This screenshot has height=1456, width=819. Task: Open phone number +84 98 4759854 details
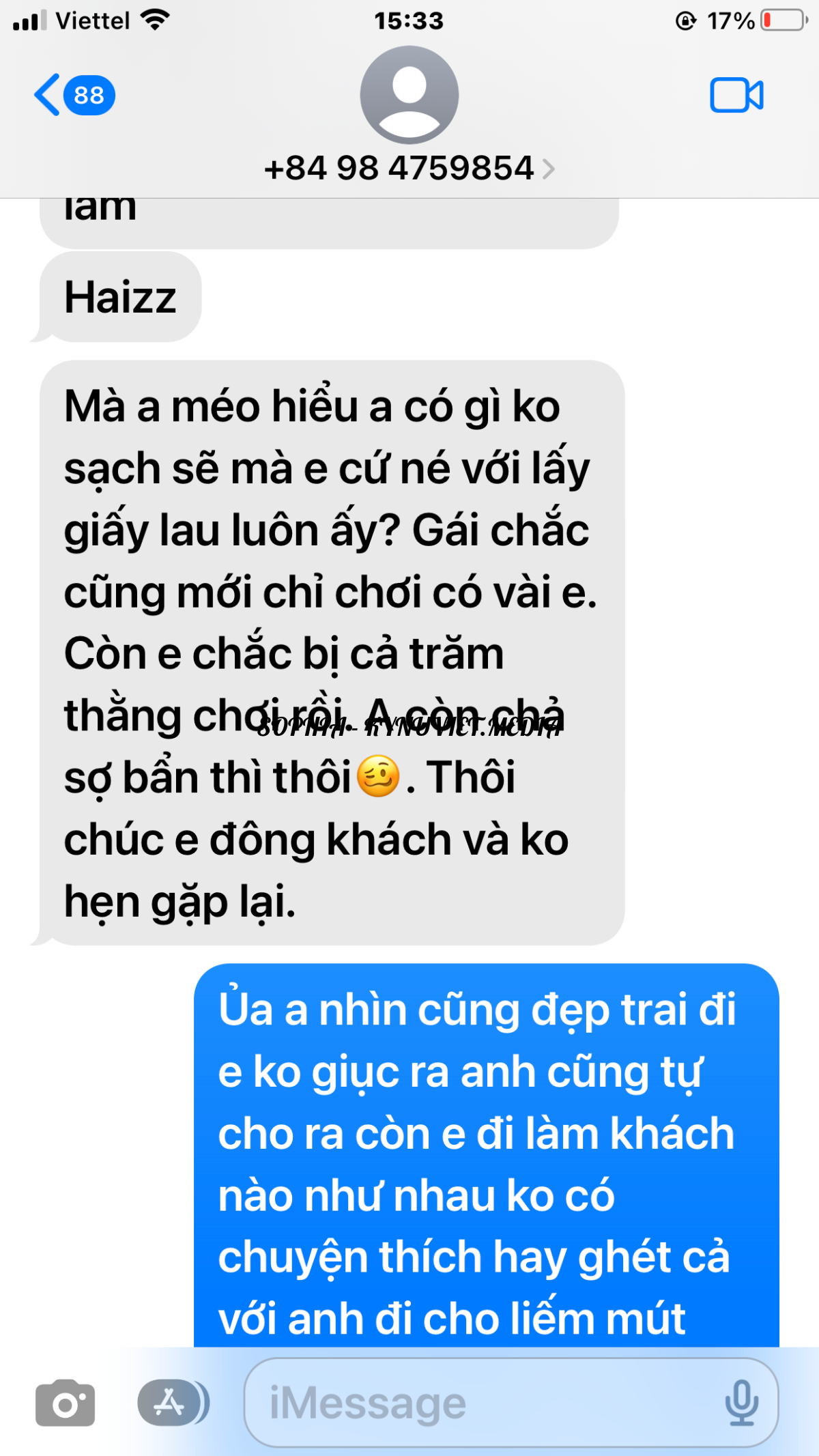pos(399,168)
